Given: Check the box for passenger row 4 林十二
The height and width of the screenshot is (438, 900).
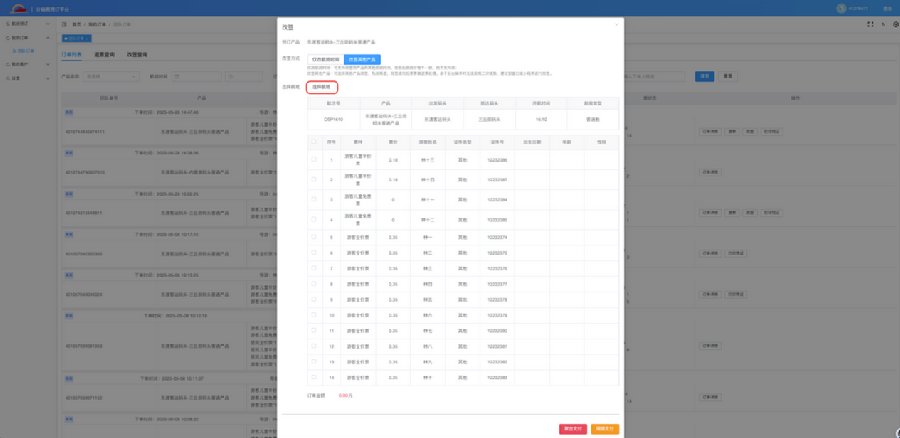Looking at the screenshot, I should pyautogui.click(x=313, y=219).
